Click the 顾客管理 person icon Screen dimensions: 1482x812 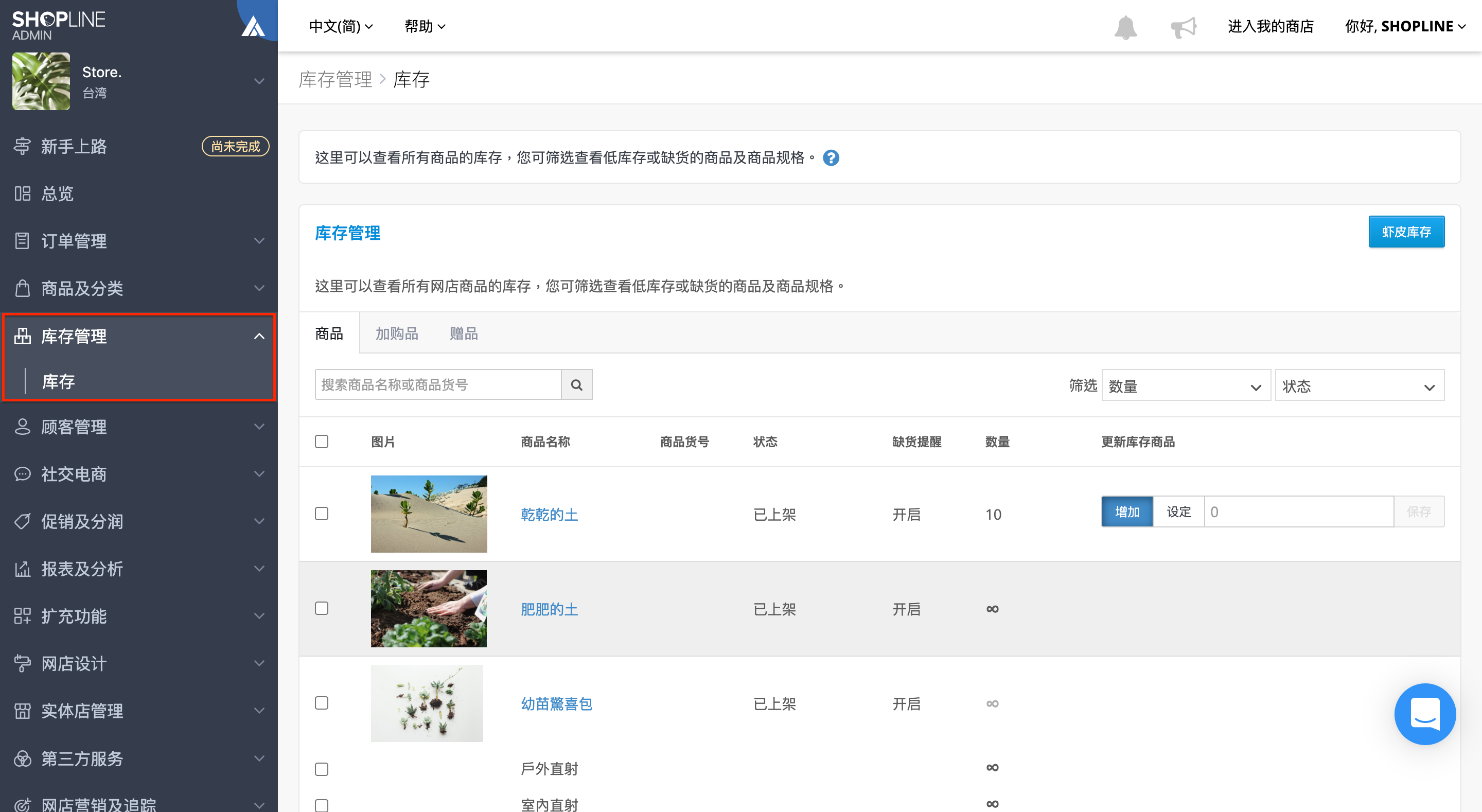coord(23,427)
